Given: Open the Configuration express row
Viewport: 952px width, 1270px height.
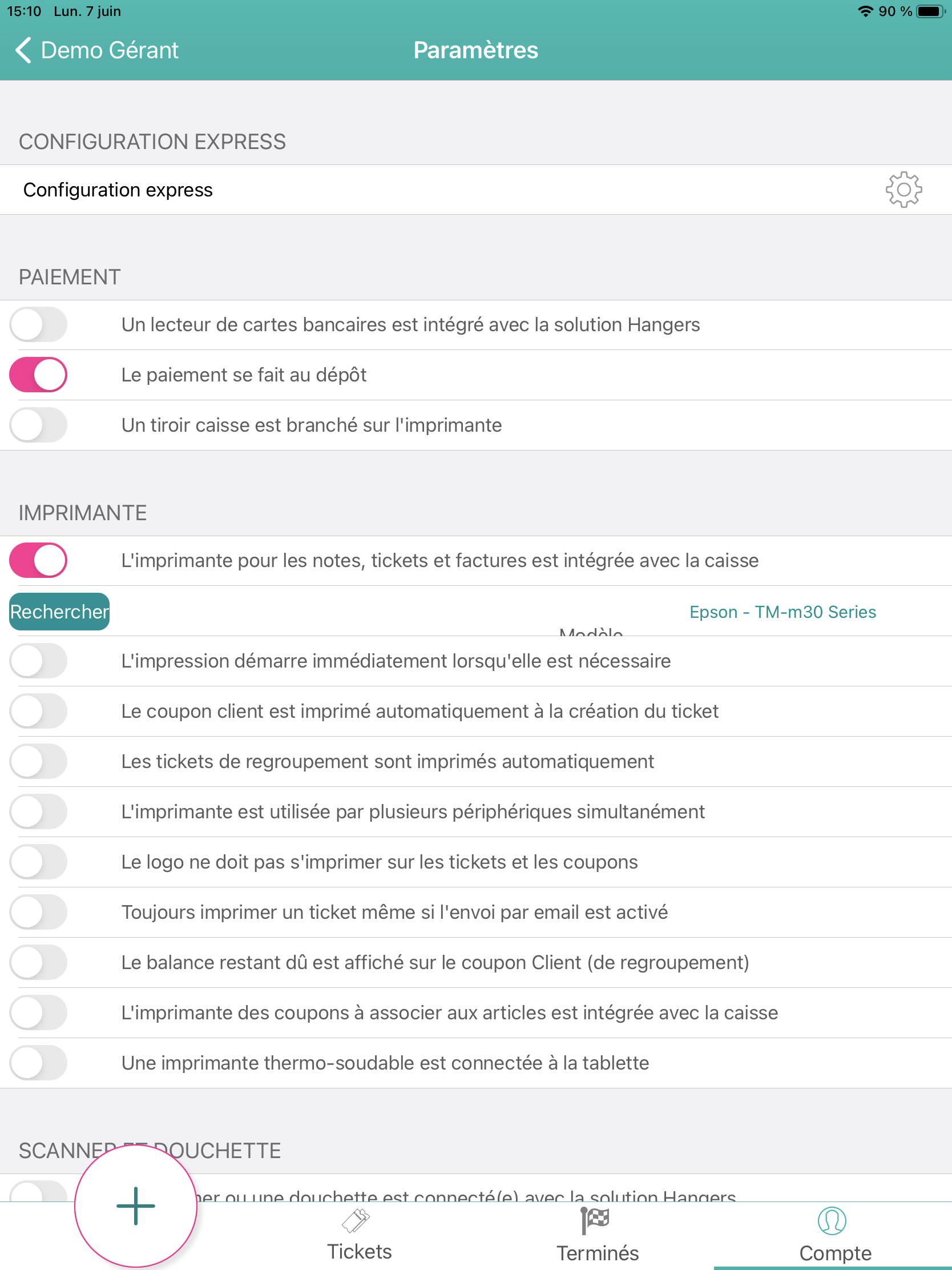Looking at the screenshot, I should coord(402,190).
